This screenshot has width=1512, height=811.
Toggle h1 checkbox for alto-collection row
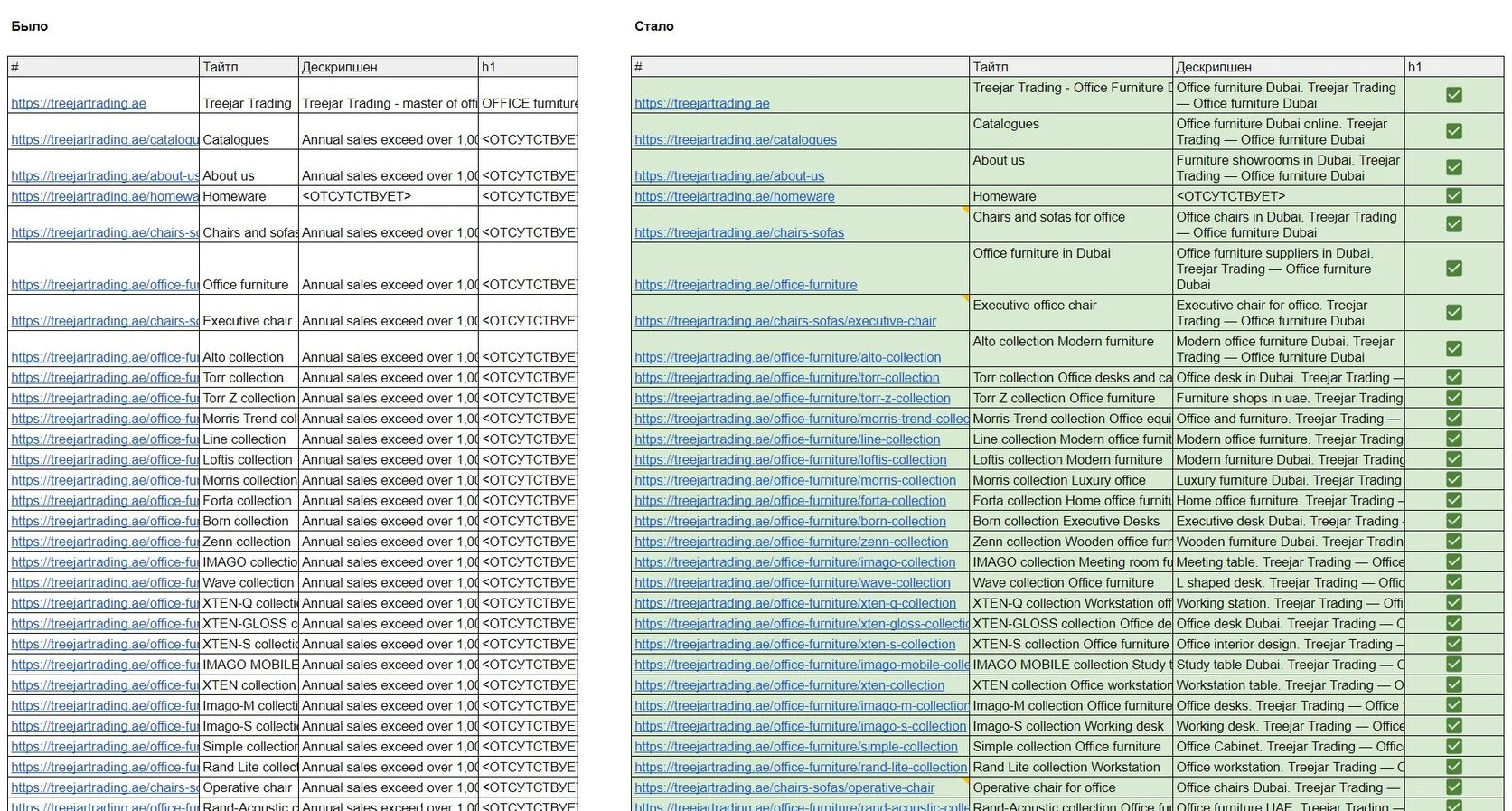click(x=1453, y=348)
